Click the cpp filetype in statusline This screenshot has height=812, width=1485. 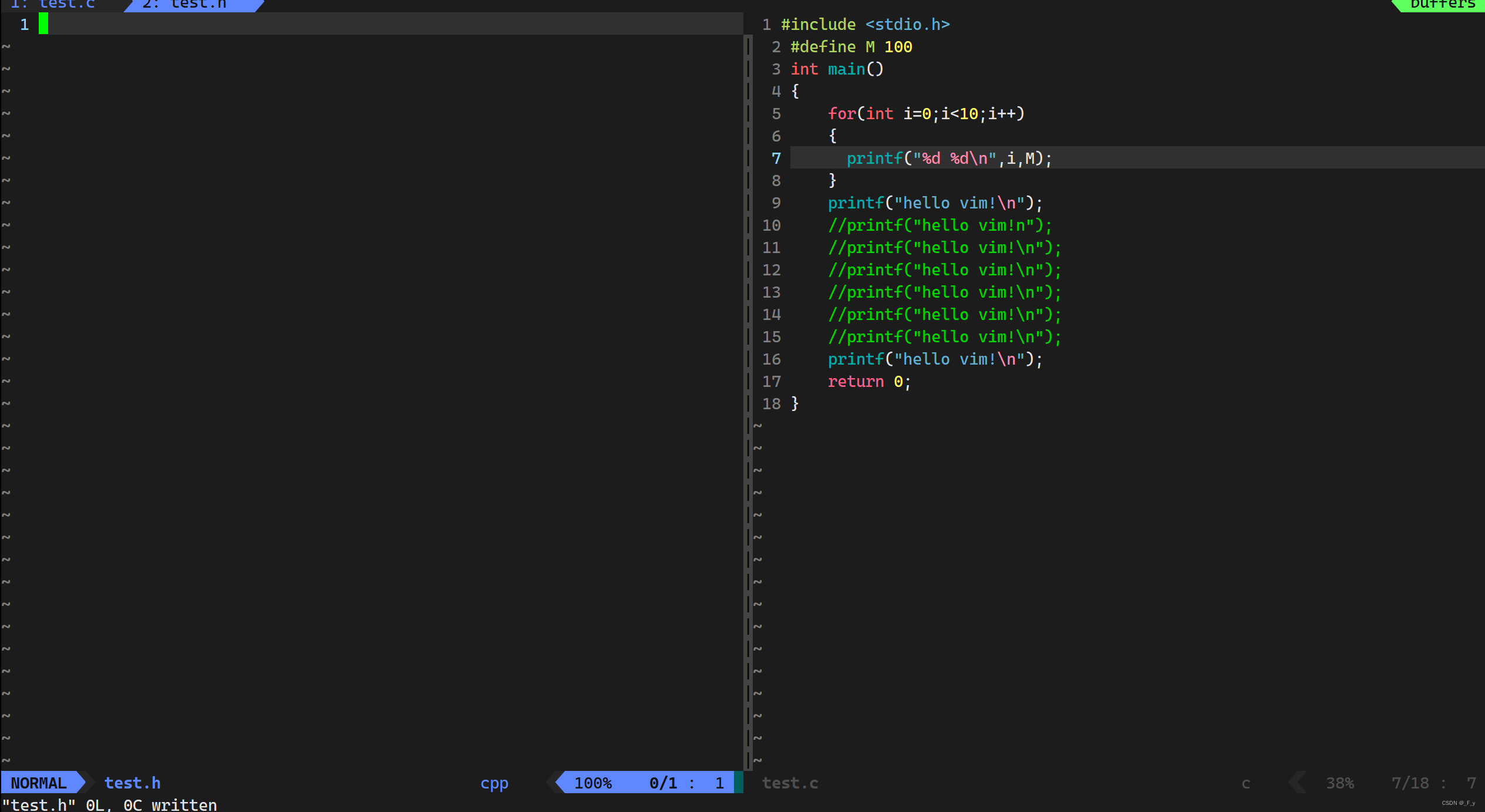[x=494, y=783]
